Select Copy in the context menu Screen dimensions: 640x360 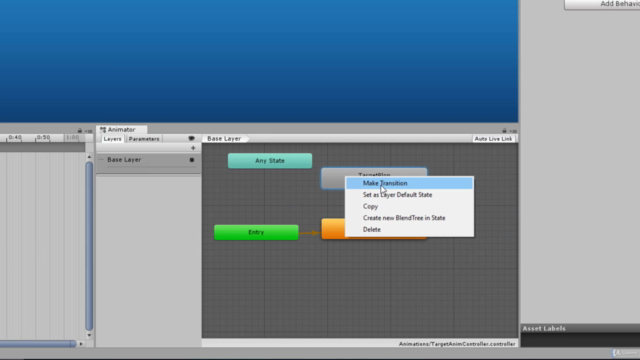tap(409, 206)
